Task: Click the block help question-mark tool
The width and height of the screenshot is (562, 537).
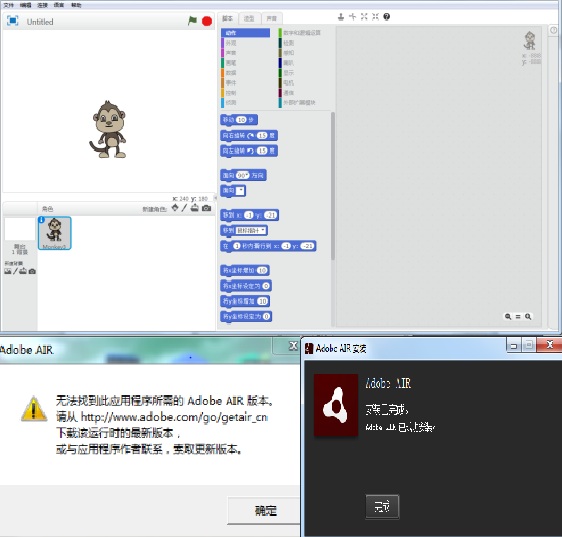Action: (387, 17)
